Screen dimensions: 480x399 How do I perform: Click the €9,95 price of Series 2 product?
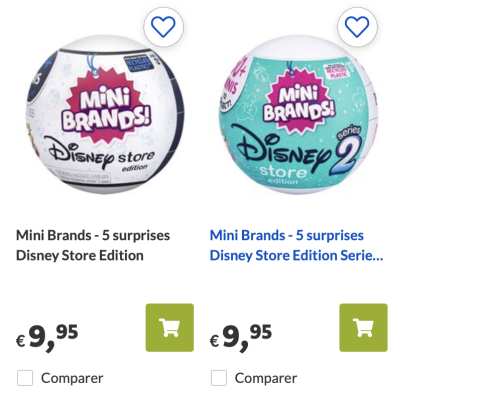coord(241,337)
